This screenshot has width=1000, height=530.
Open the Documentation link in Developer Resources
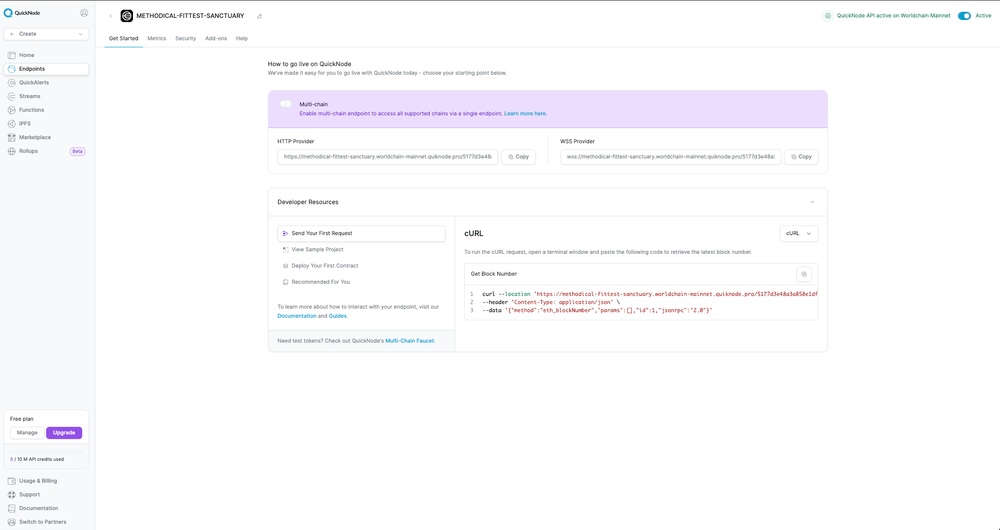pyautogui.click(x=297, y=316)
